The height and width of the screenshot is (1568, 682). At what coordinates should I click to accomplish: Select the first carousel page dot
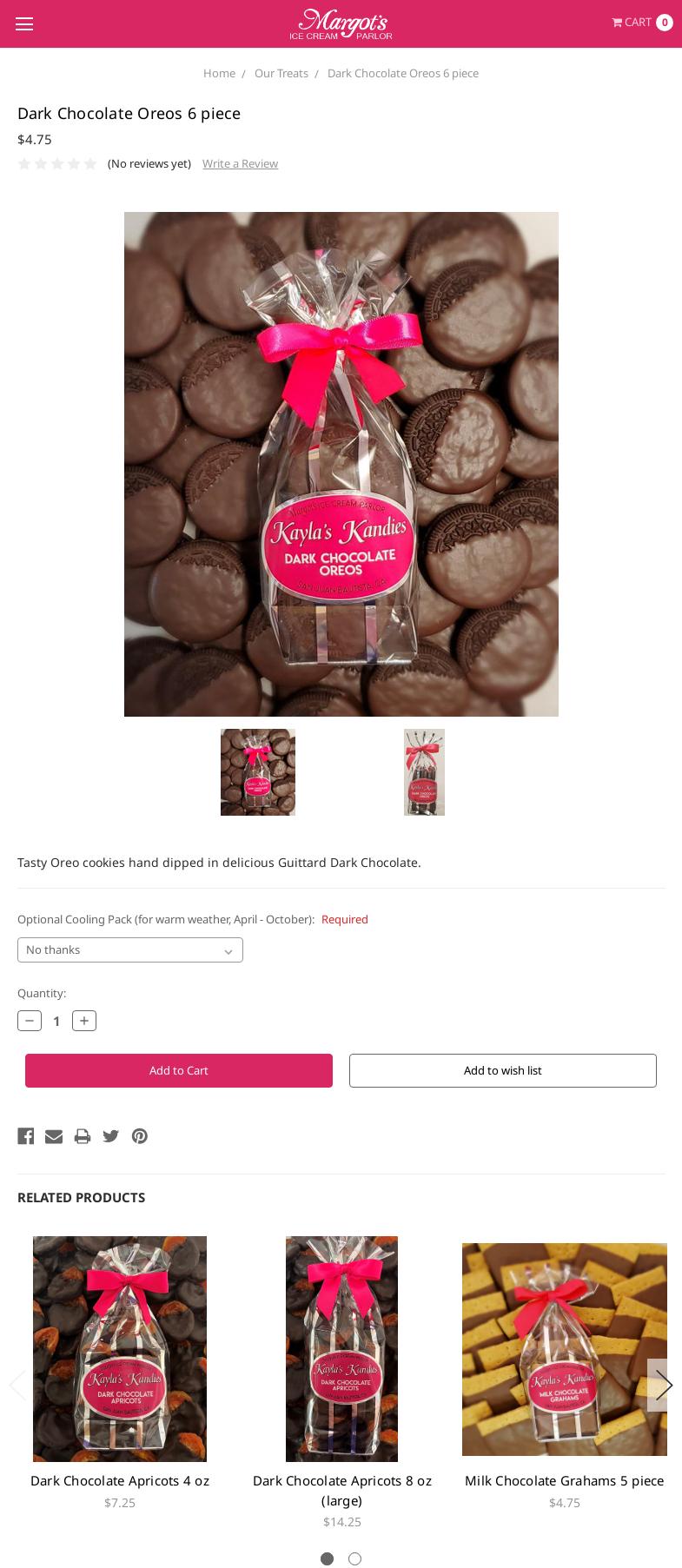point(327,1558)
